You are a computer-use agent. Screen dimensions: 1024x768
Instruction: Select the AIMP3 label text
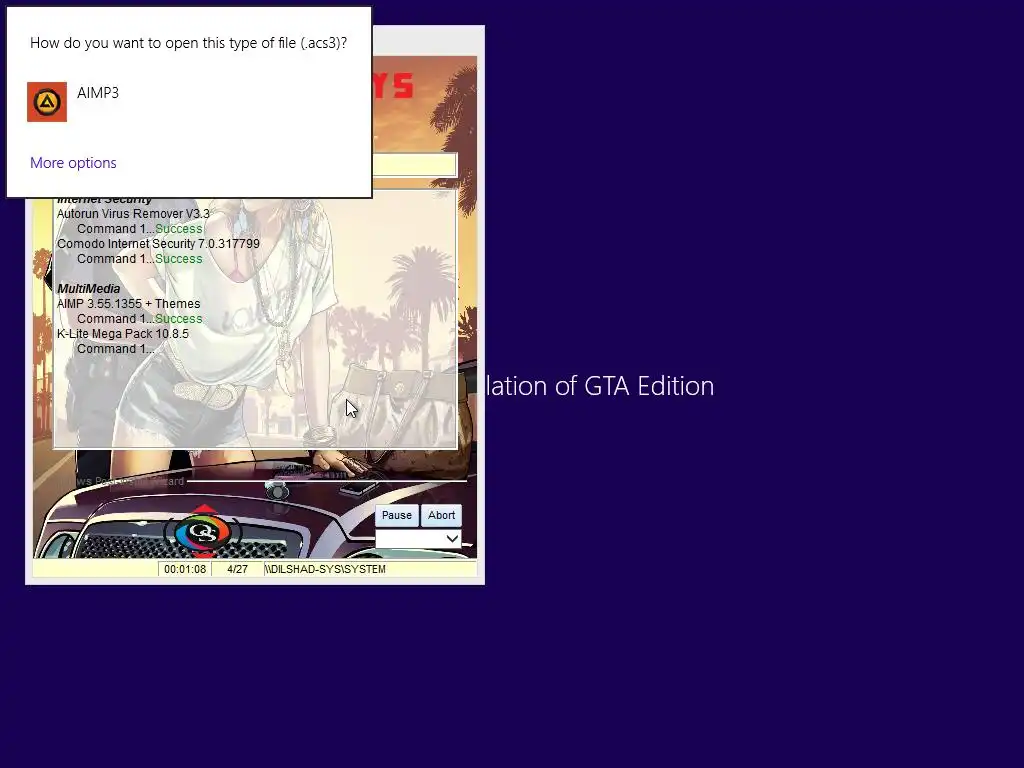click(x=98, y=93)
